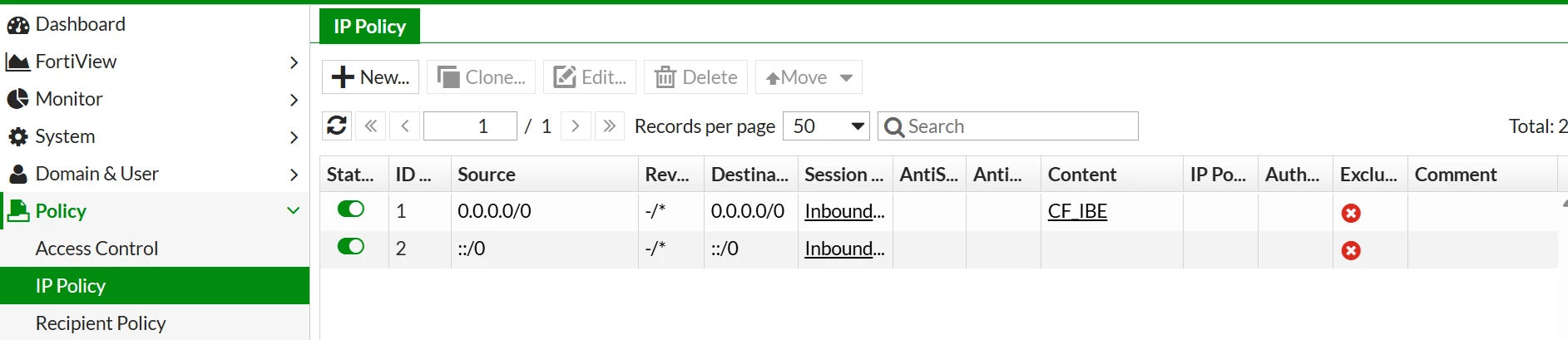Click the Comment column header
The image size is (1568, 340).
(1481, 175)
